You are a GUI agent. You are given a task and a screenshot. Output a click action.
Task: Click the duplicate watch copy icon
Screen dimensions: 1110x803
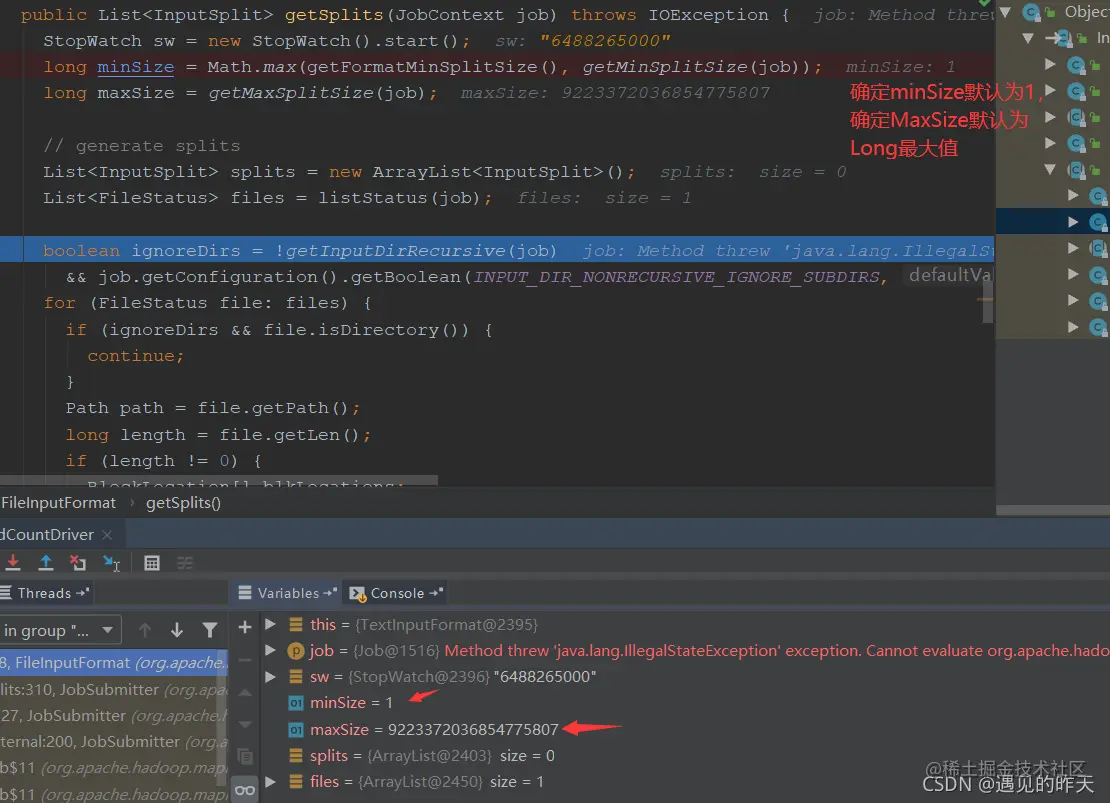click(x=245, y=756)
